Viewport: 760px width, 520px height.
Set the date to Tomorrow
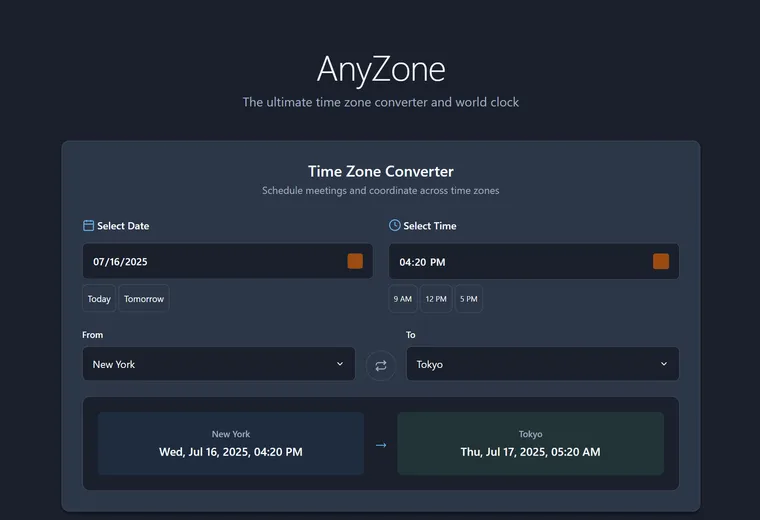tap(144, 299)
